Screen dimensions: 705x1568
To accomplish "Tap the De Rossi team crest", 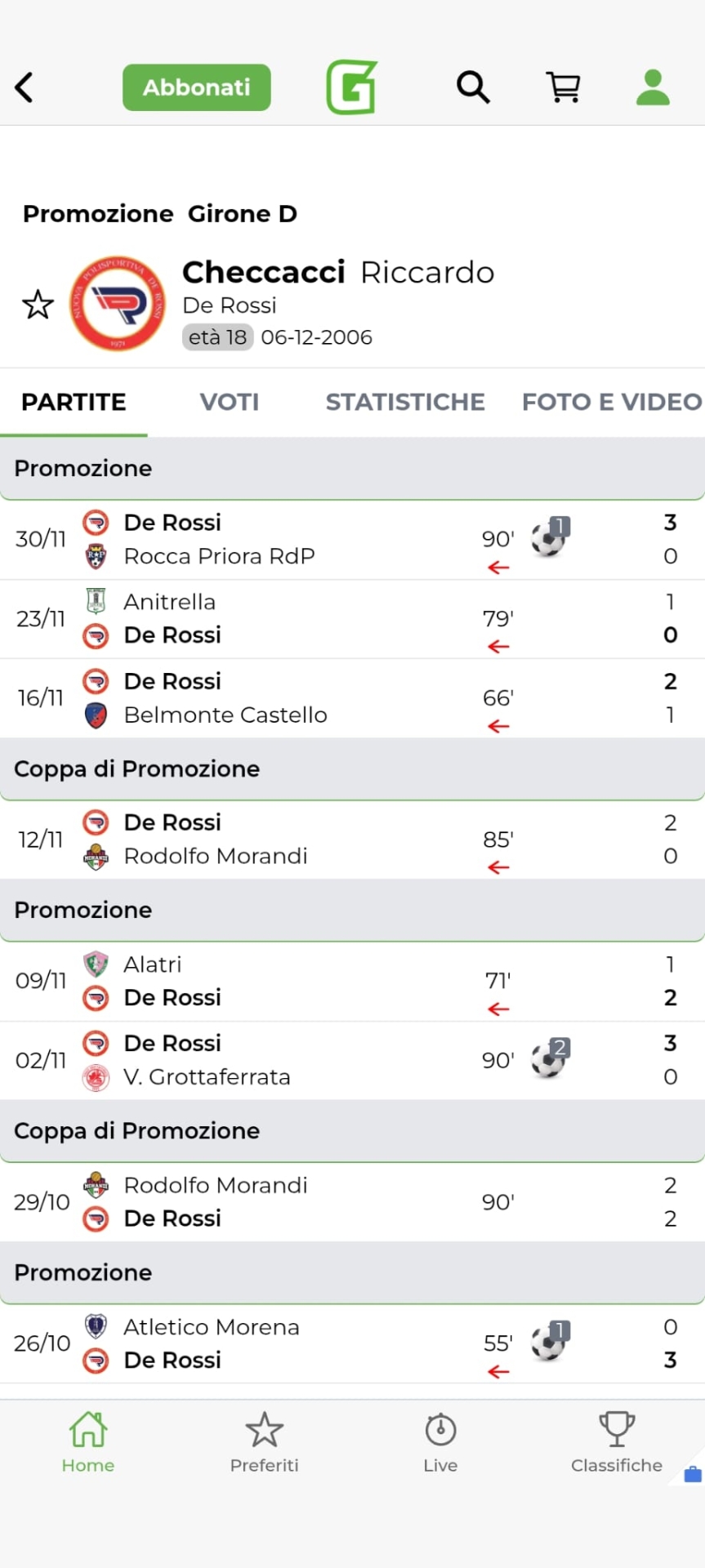I will 118,304.
